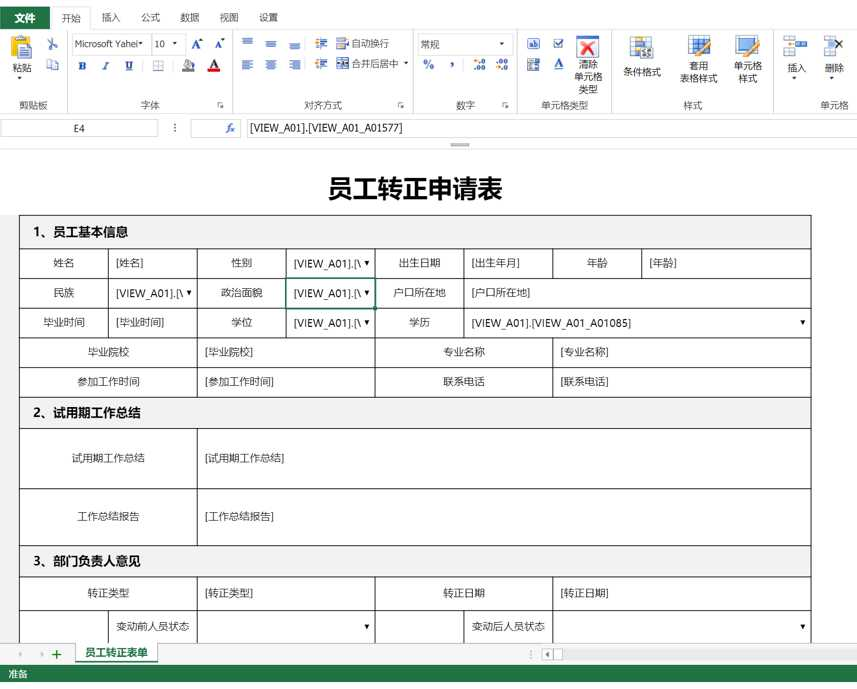857x689 pixels.
Task: Switch to the 设置 ribbon tab
Action: pyautogui.click(x=268, y=17)
